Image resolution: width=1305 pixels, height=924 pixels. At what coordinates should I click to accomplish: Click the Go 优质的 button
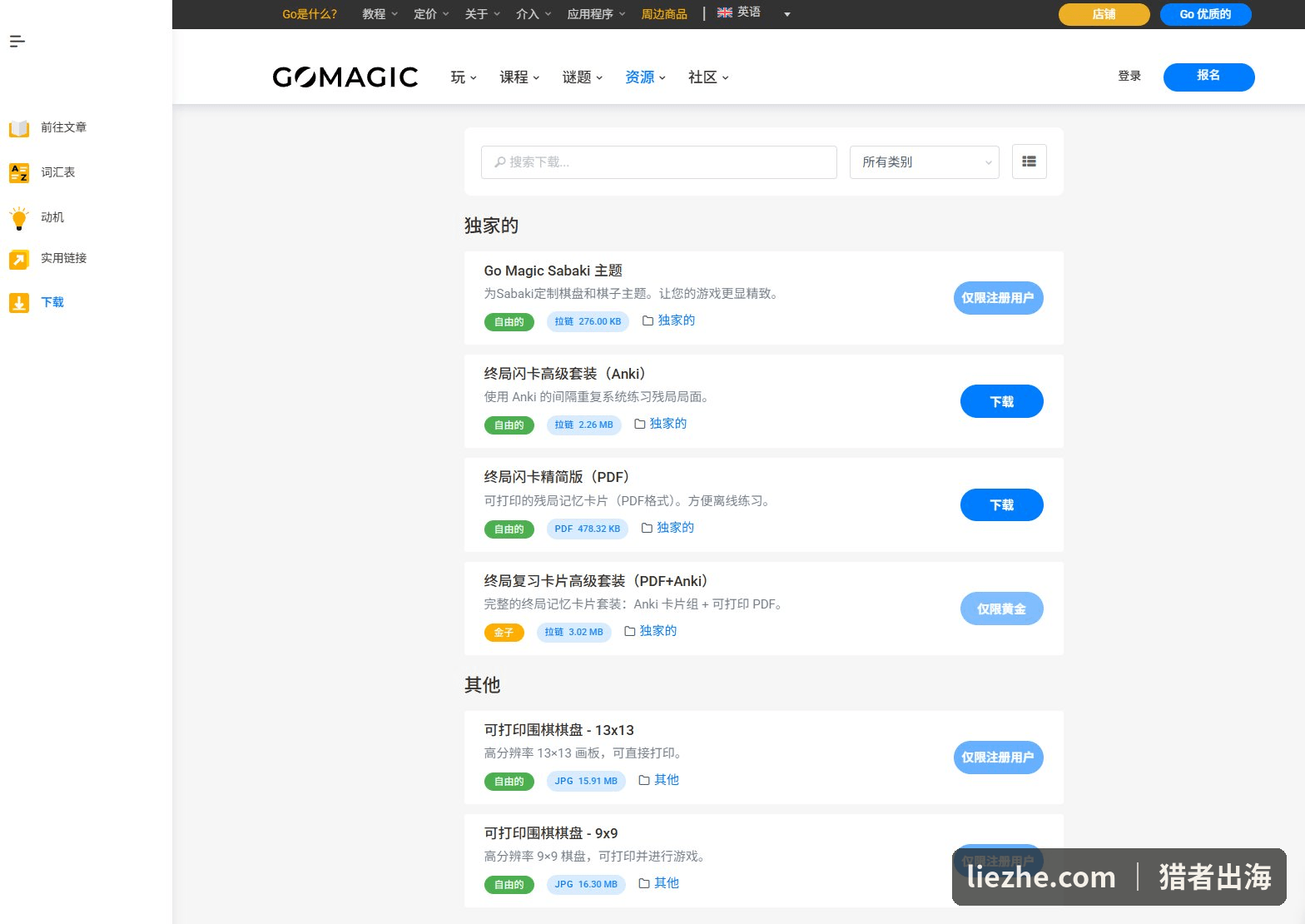(x=1206, y=14)
